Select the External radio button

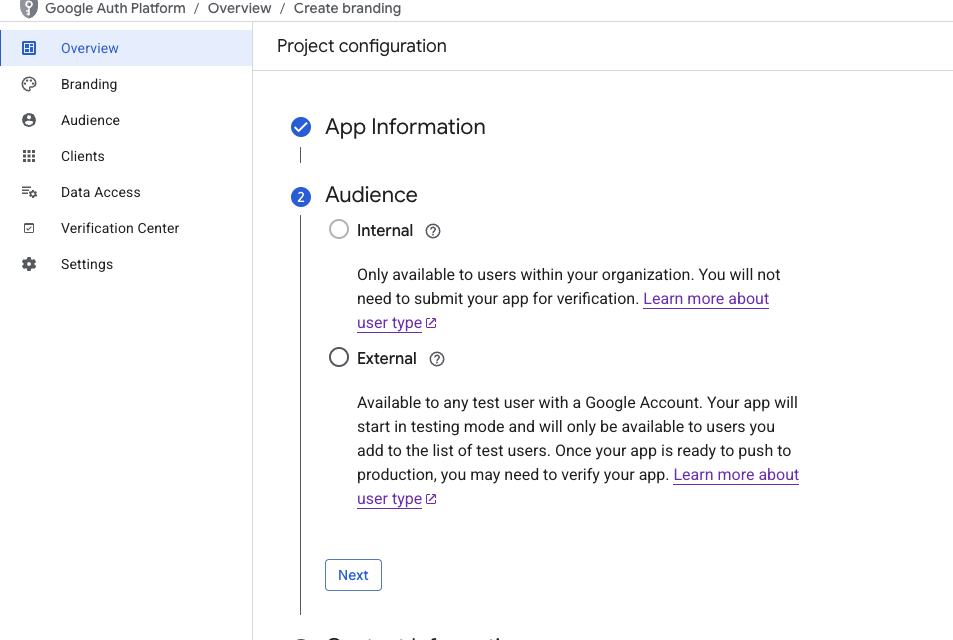[339, 357]
